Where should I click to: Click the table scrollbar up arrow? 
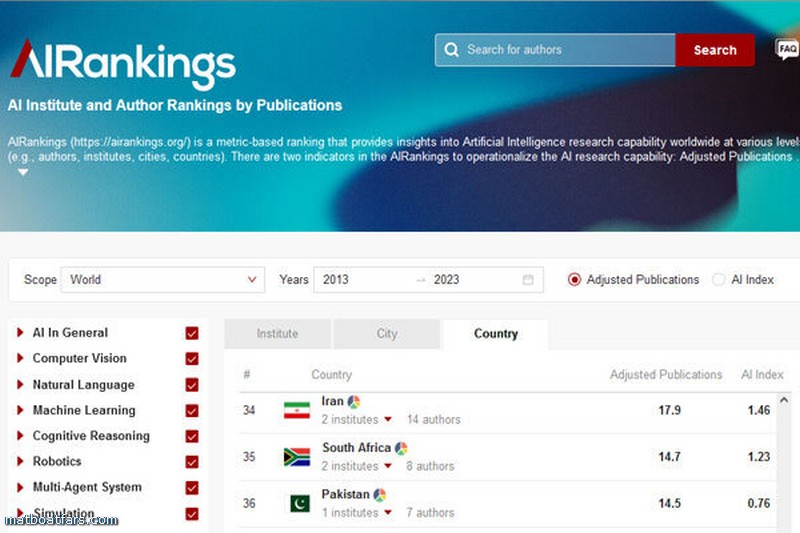[784, 400]
